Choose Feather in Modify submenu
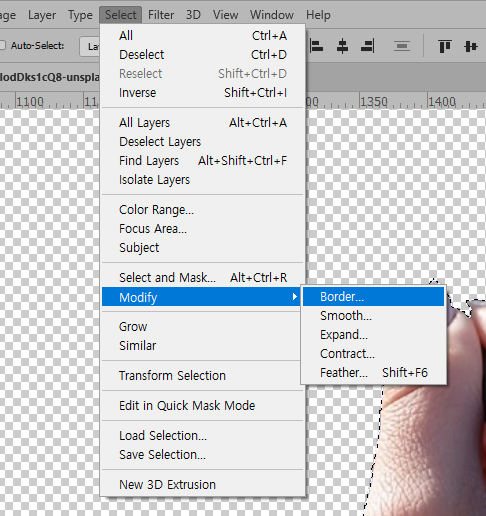486x516 pixels. (374, 372)
